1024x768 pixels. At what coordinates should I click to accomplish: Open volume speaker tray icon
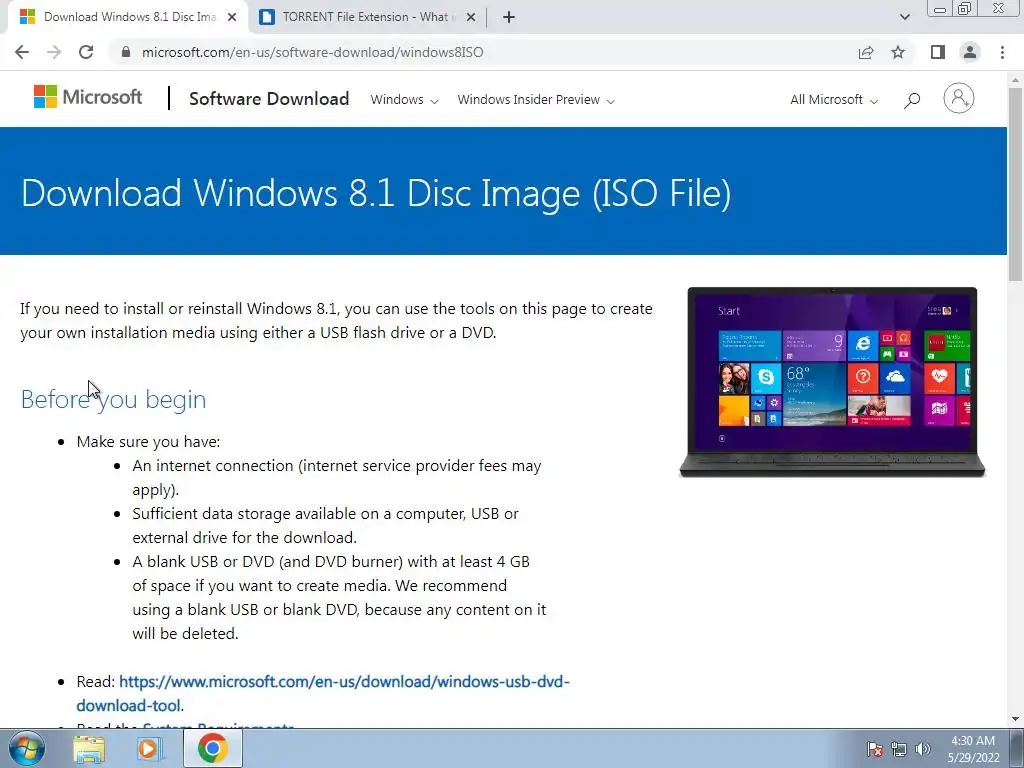pos(922,749)
